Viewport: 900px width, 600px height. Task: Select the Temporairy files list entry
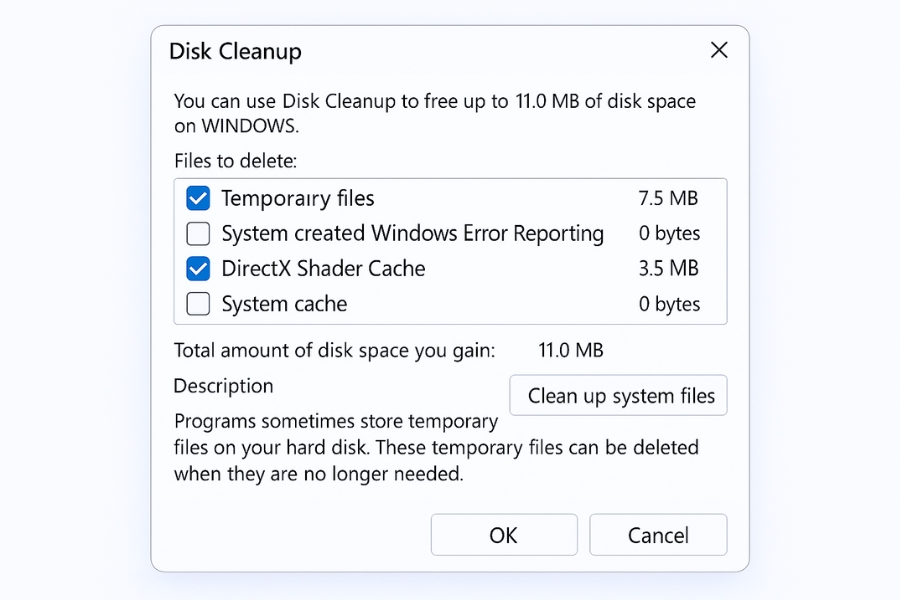(300, 198)
